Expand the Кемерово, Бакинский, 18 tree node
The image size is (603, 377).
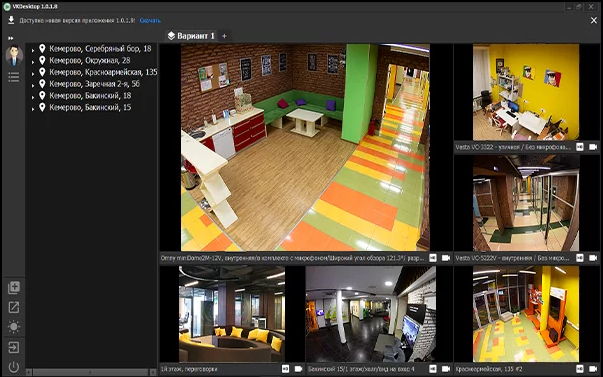[33, 97]
